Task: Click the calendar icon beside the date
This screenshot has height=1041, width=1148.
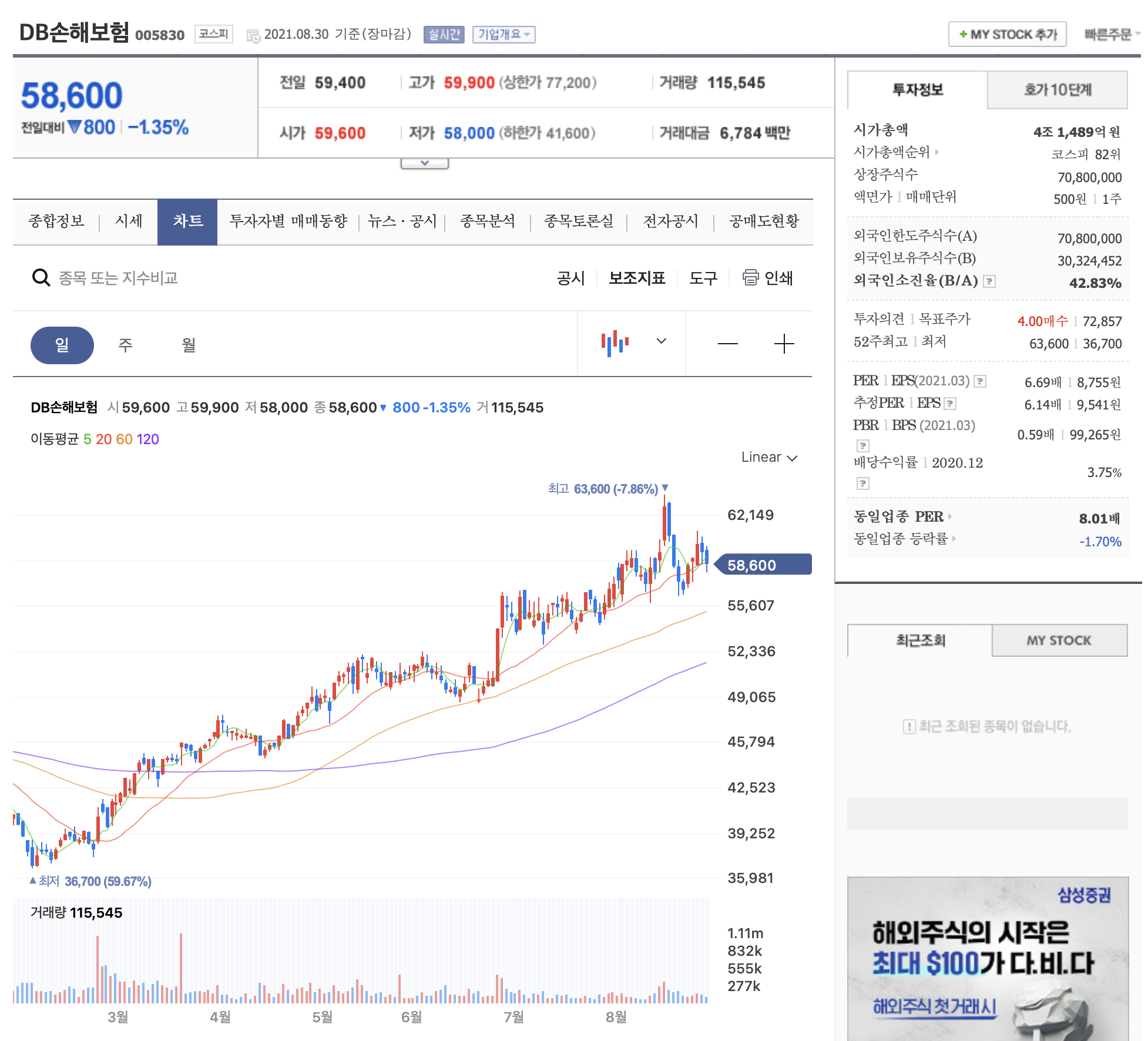Action: coord(253,36)
